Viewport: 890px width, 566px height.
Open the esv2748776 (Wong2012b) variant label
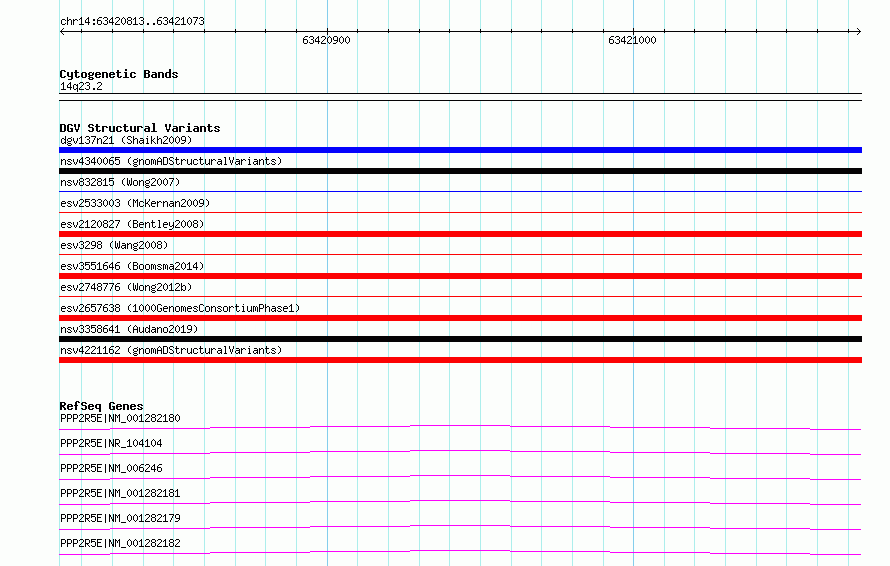(x=126, y=287)
